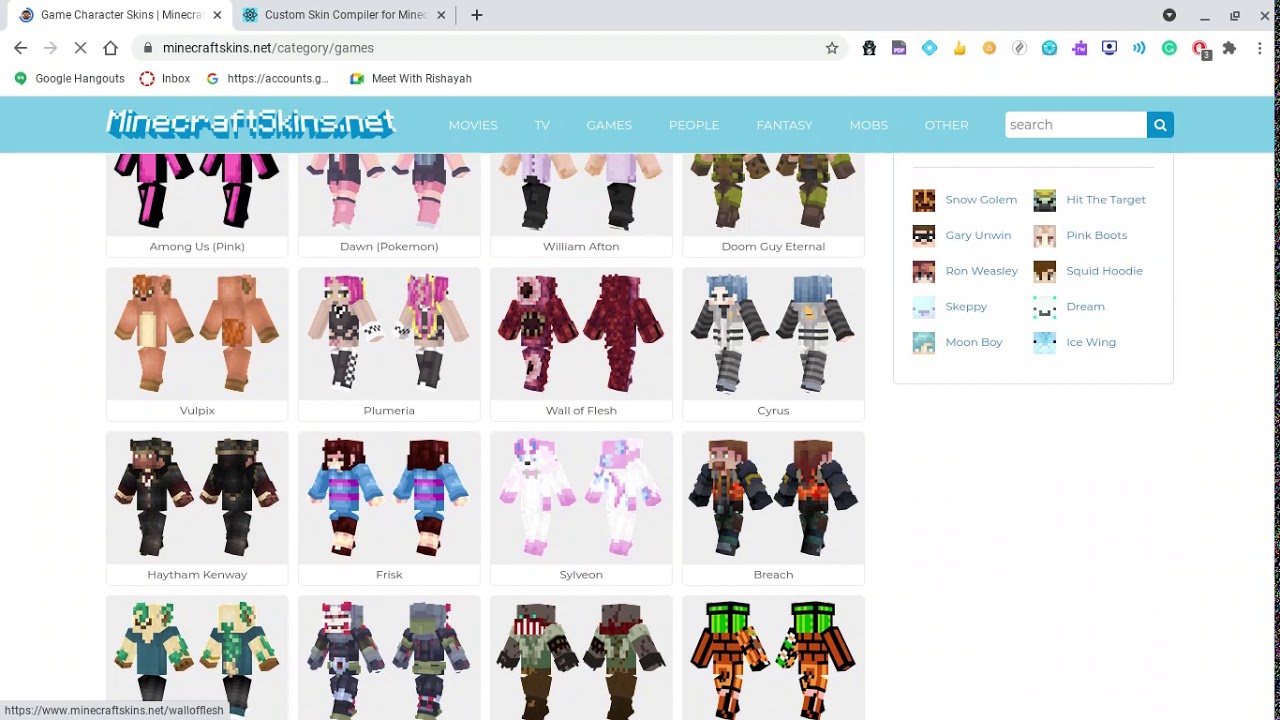Open the FANTASY category menu
Screen dimensions: 1280x720
click(784, 124)
